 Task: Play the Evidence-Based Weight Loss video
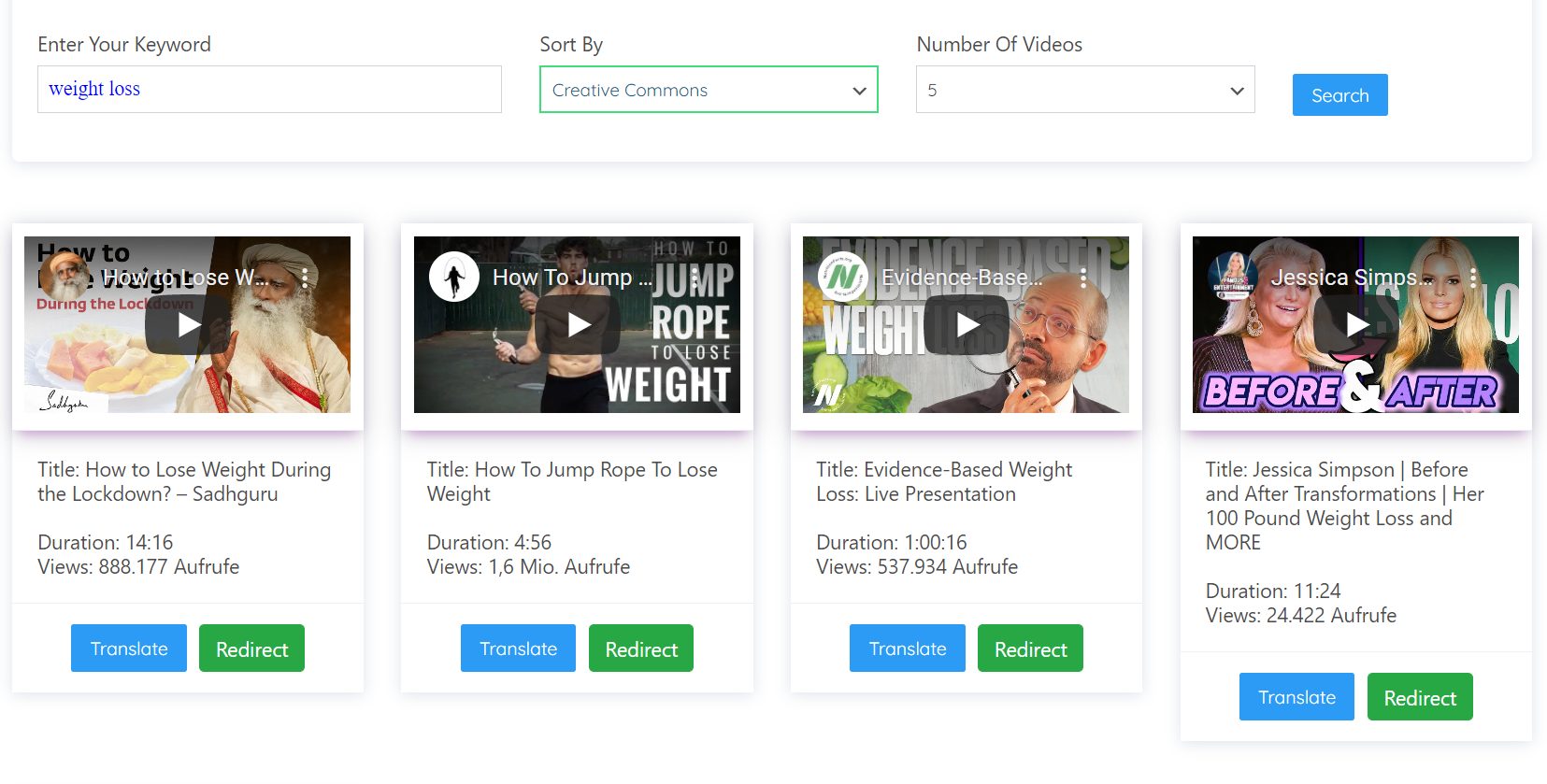[x=967, y=324]
